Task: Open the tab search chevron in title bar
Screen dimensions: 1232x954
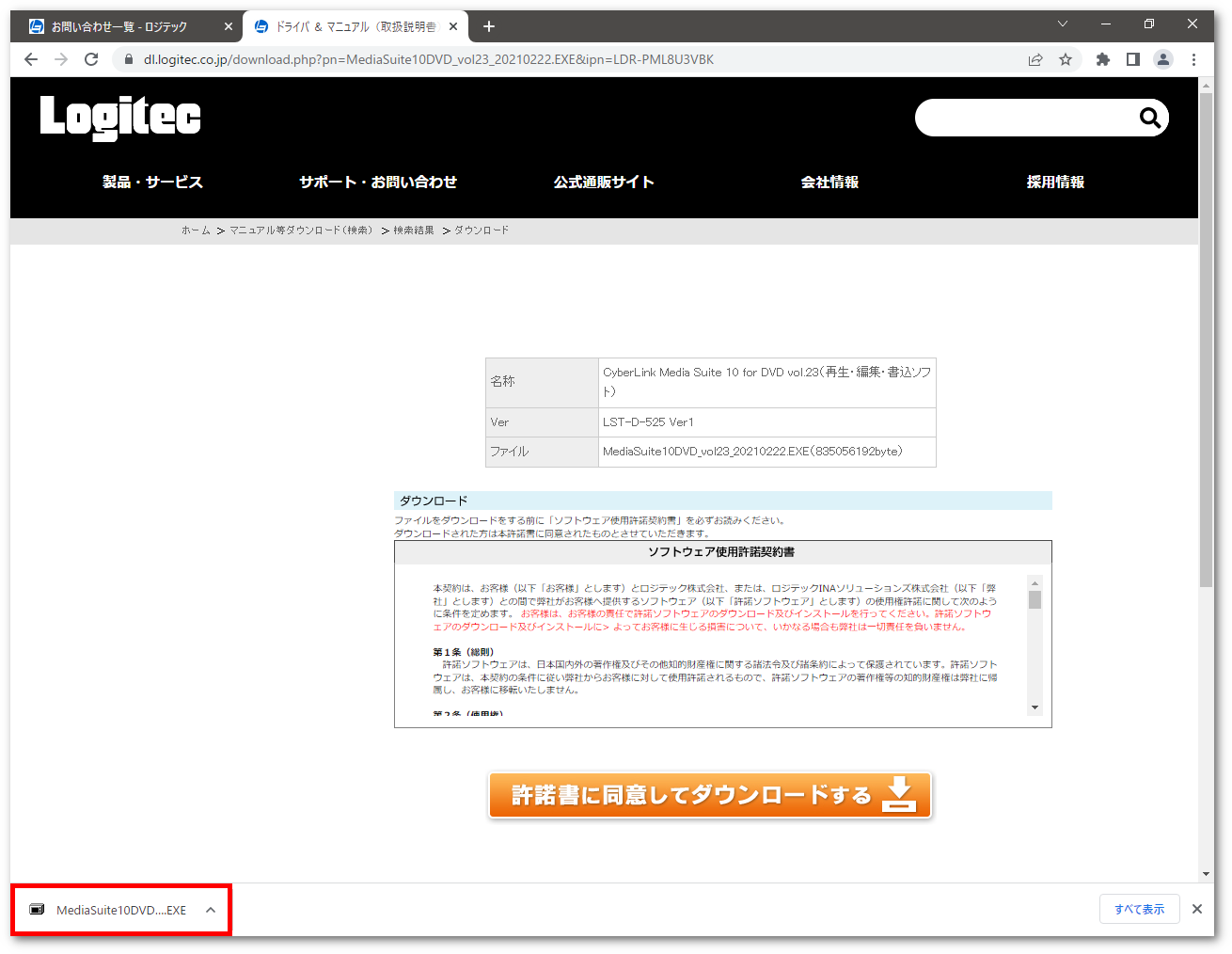Action: (1063, 24)
